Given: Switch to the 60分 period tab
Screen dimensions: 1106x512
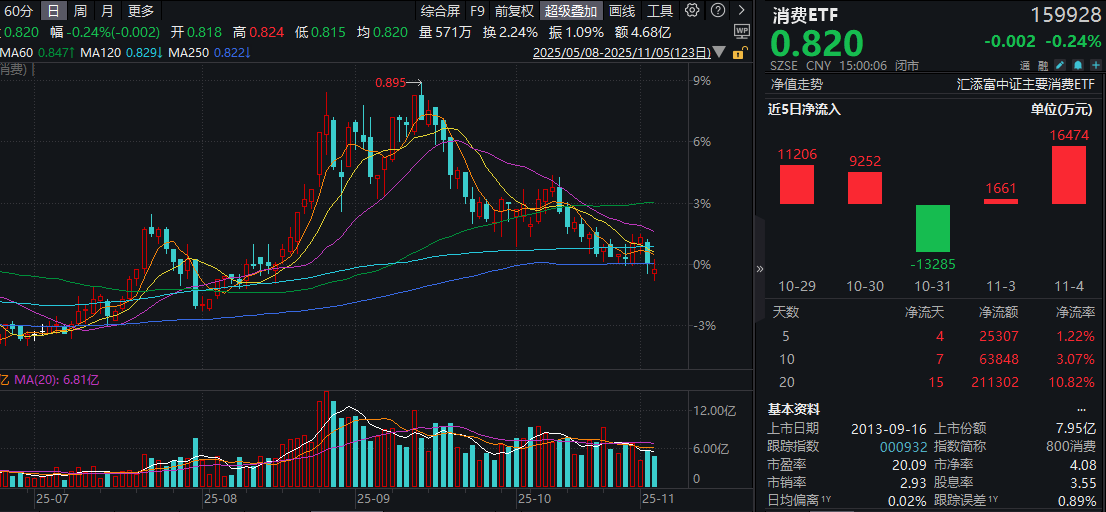Looking at the screenshot, I should pyautogui.click(x=17, y=11).
